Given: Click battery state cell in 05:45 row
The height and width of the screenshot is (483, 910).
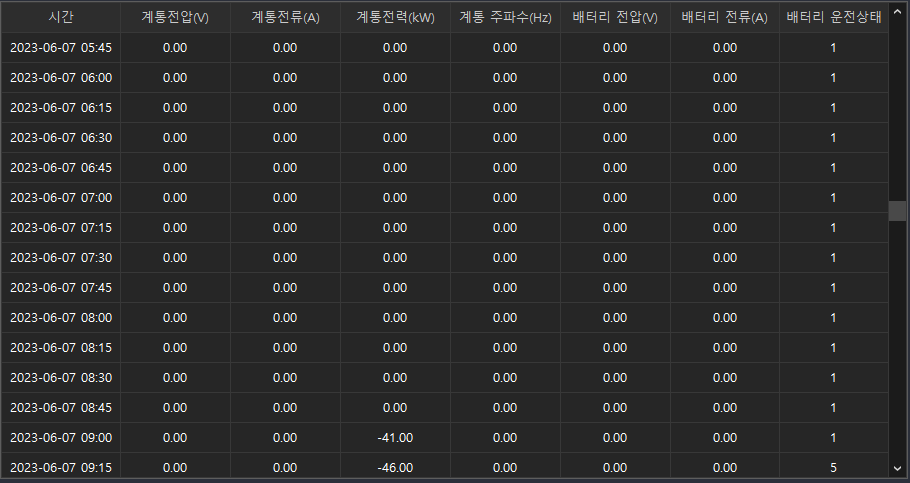Looking at the screenshot, I should pos(834,48).
